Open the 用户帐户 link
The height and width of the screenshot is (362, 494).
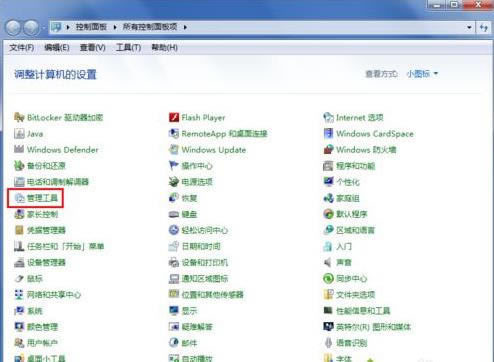coord(42,343)
